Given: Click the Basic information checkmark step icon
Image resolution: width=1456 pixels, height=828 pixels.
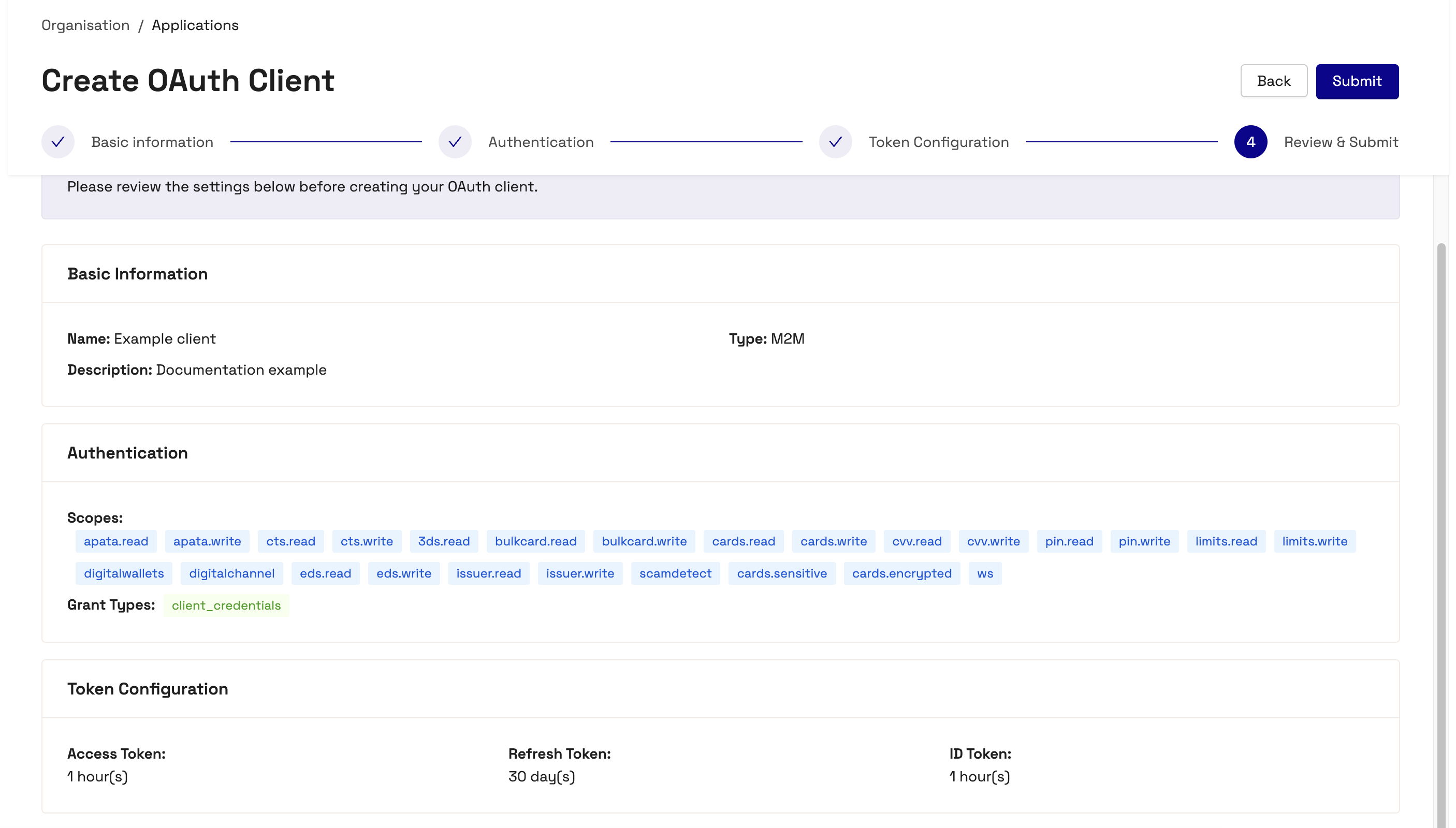Looking at the screenshot, I should [x=58, y=142].
